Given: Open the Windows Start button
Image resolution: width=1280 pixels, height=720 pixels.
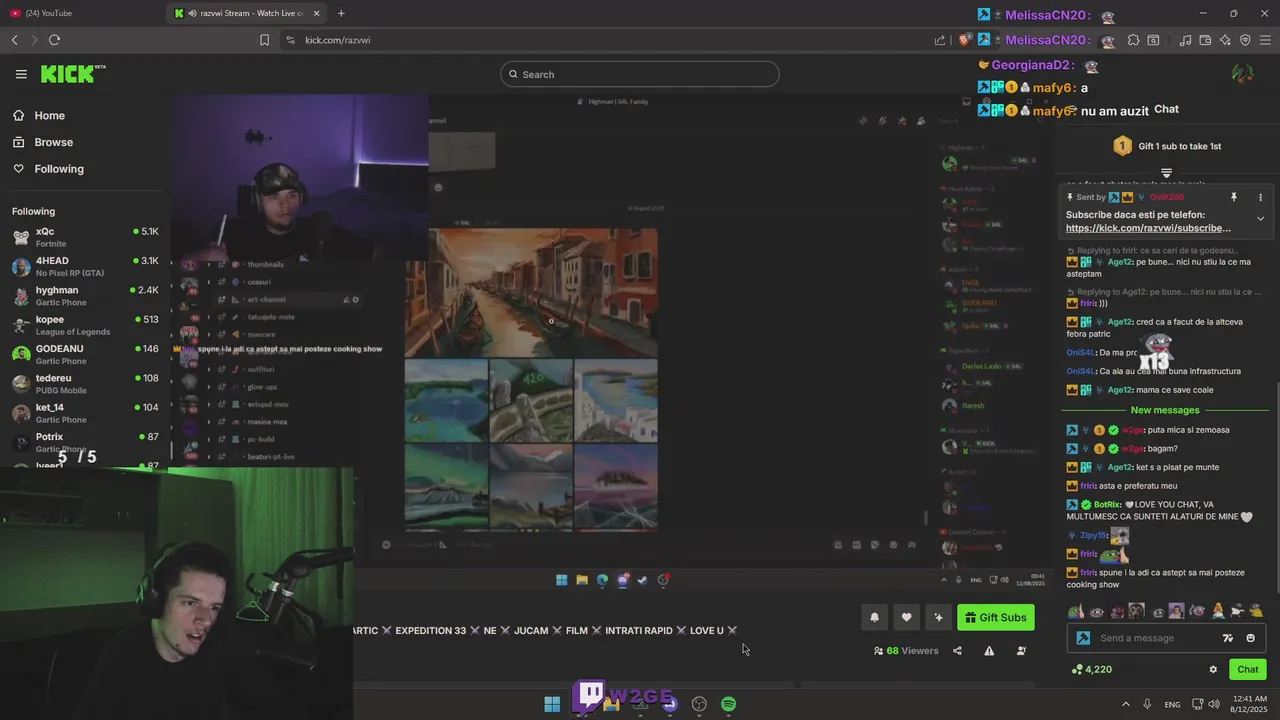Looking at the screenshot, I should pyautogui.click(x=552, y=704).
